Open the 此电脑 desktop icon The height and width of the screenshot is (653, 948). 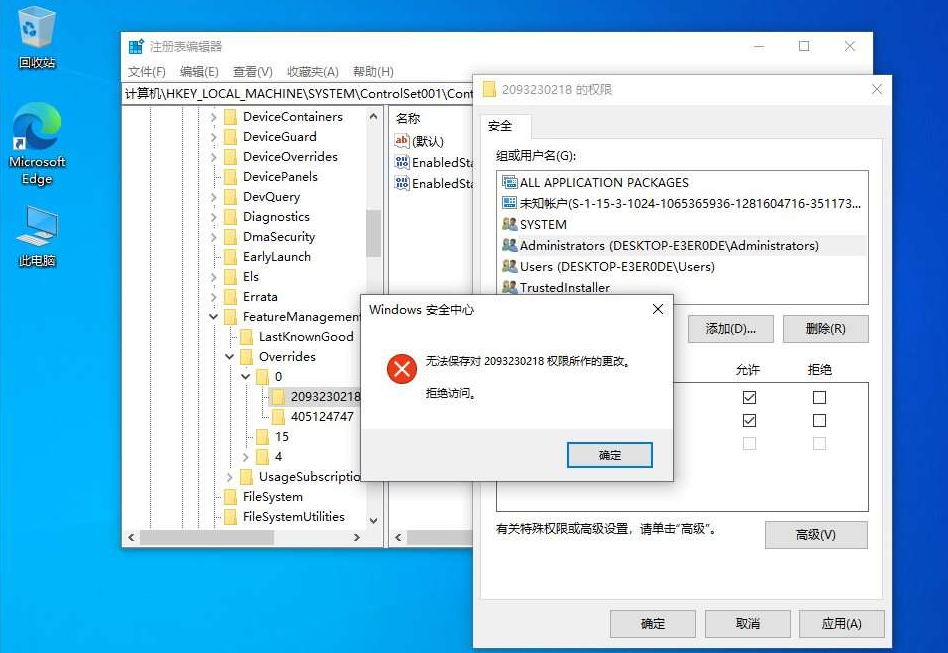tap(37, 227)
